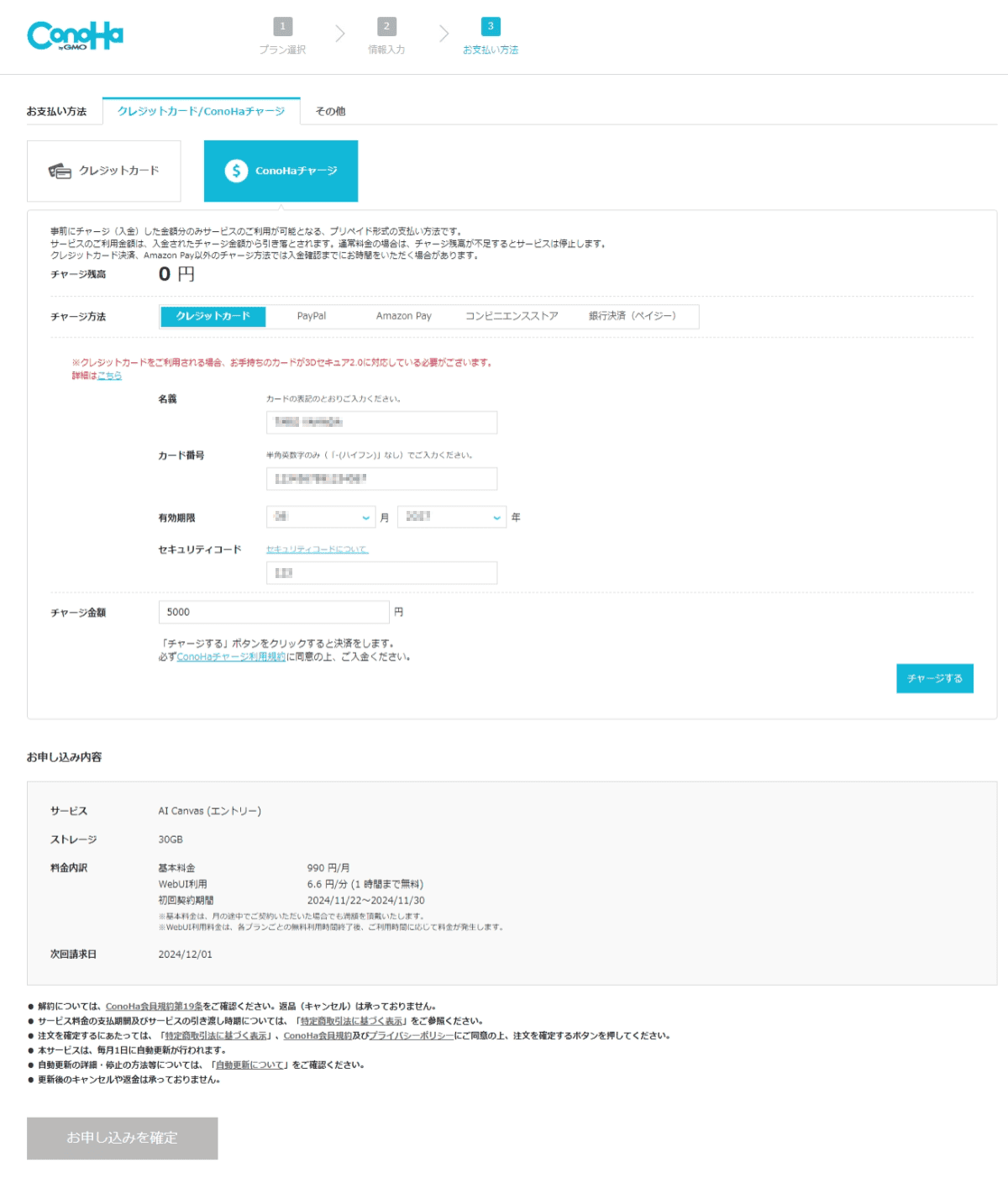
Task: Click the step 1 number badge
Action: (283, 26)
